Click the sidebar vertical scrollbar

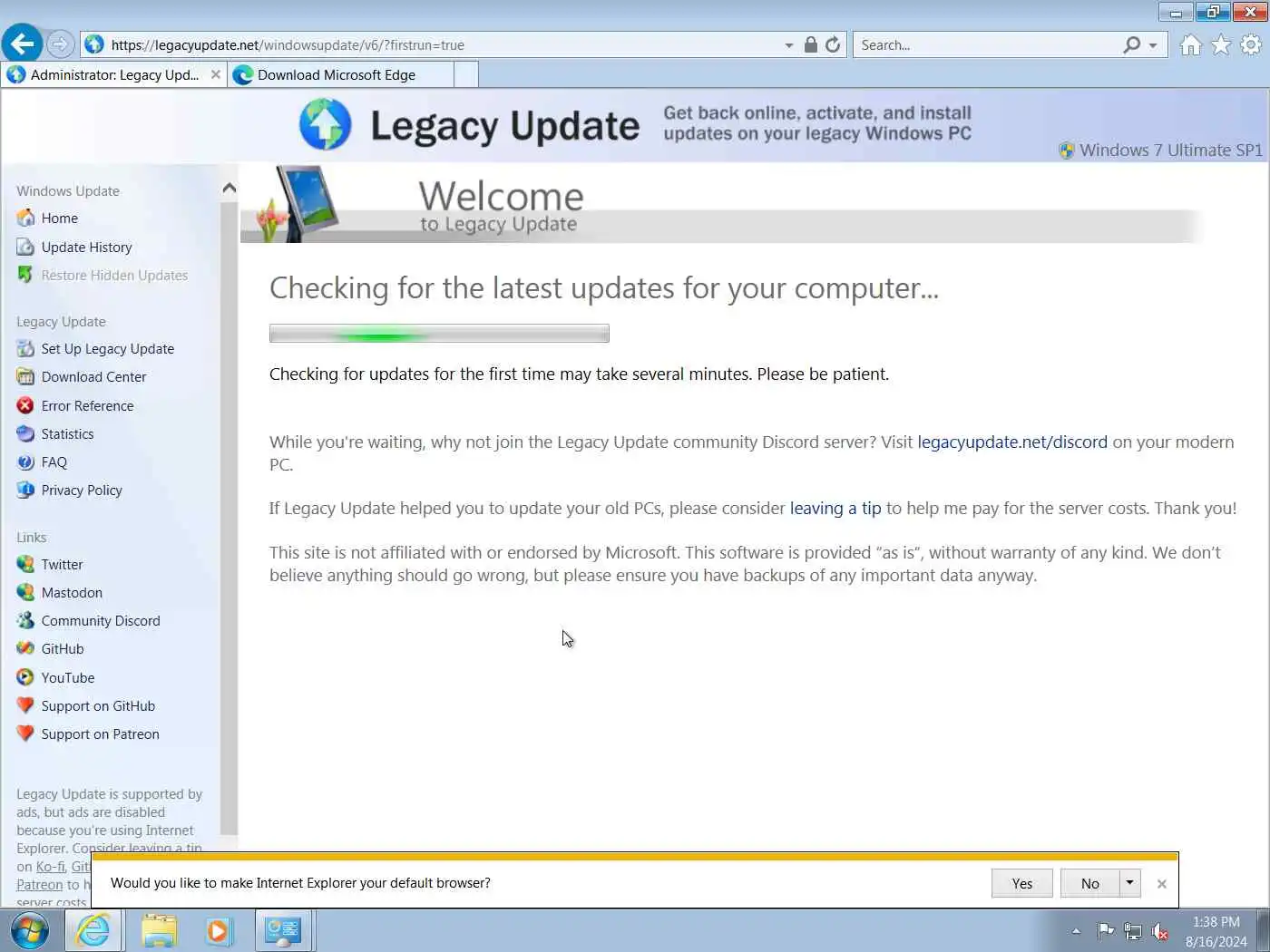[x=229, y=520]
